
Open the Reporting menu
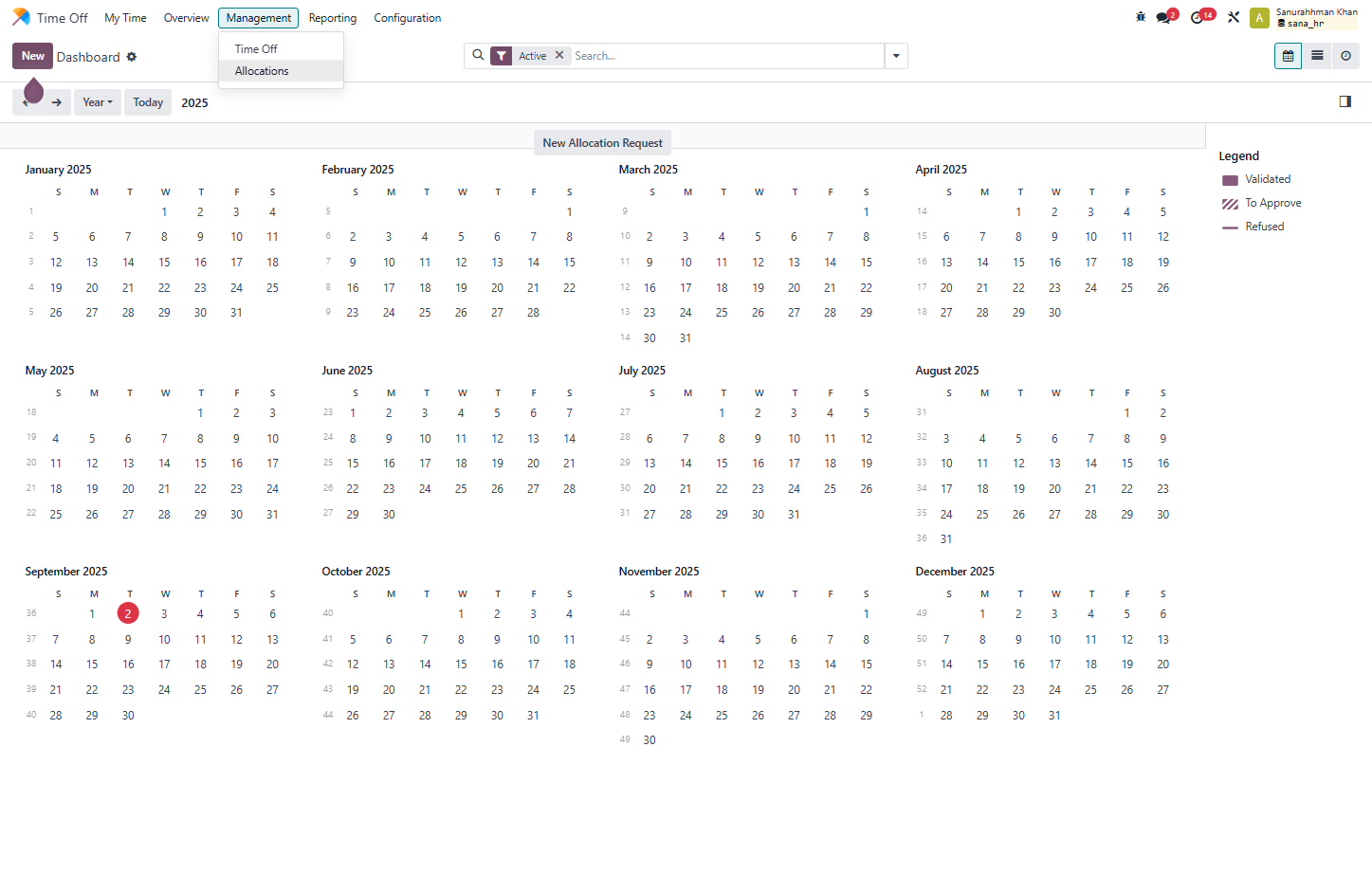(x=333, y=18)
